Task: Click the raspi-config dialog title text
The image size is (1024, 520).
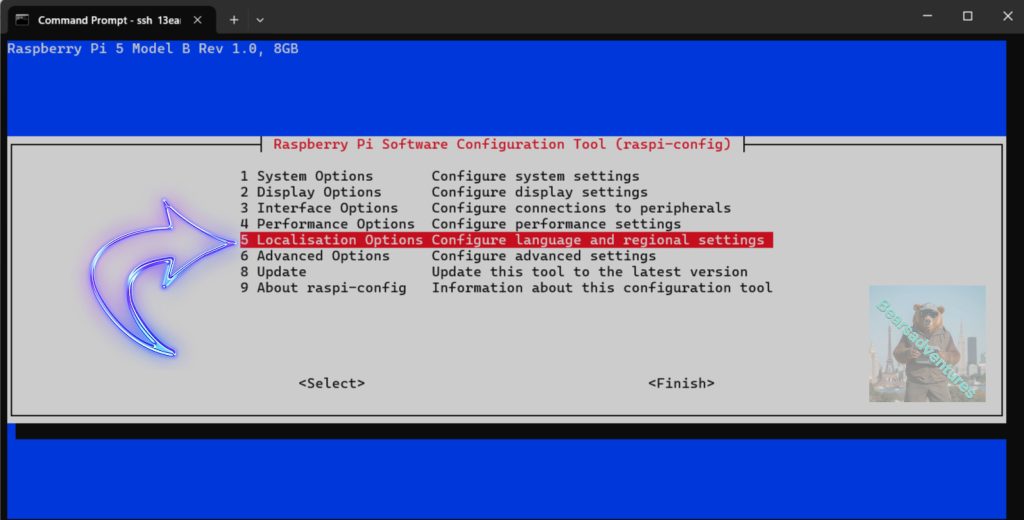Action: 502,144
